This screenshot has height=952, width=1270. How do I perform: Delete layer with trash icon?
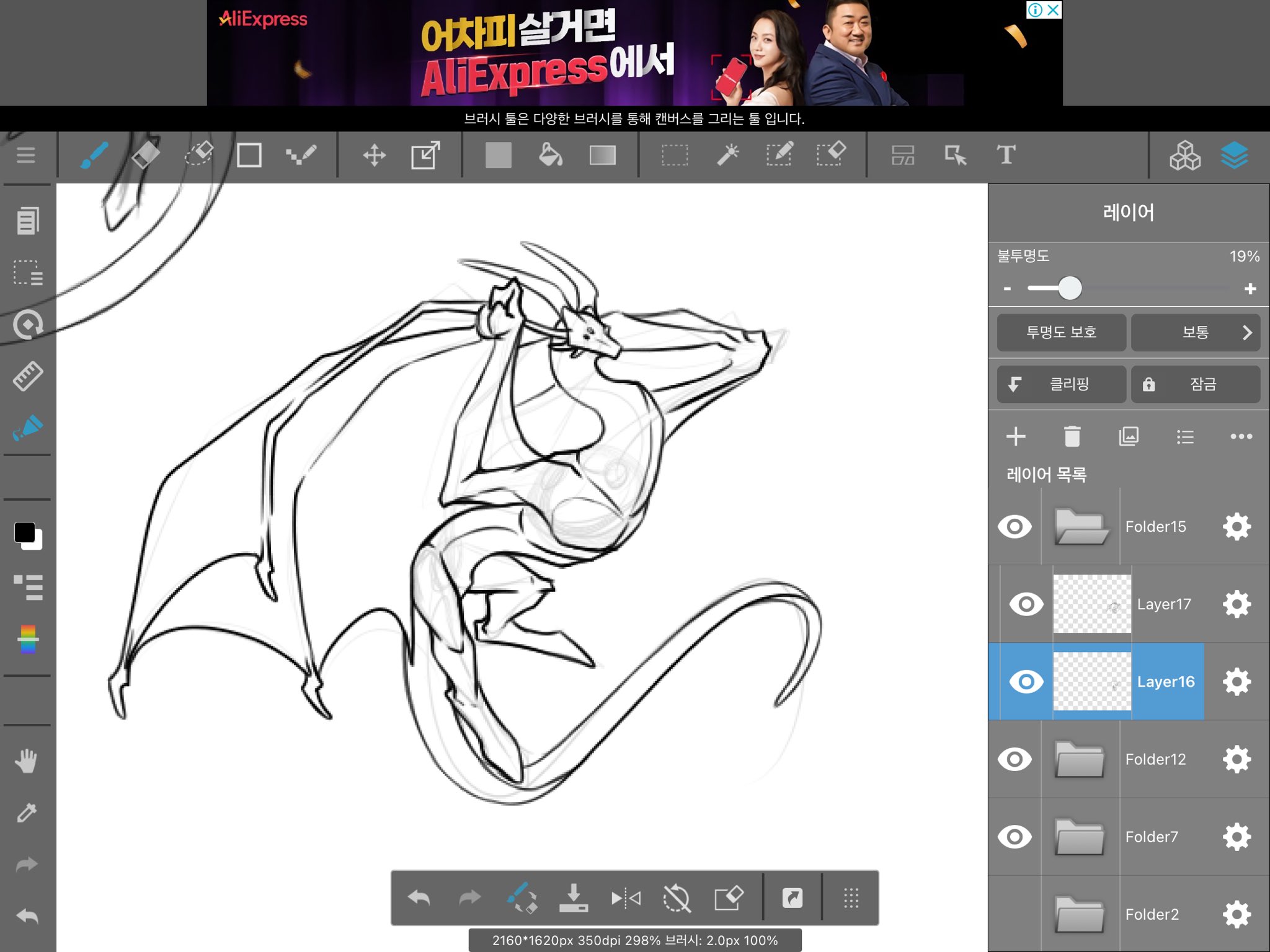1072,436
